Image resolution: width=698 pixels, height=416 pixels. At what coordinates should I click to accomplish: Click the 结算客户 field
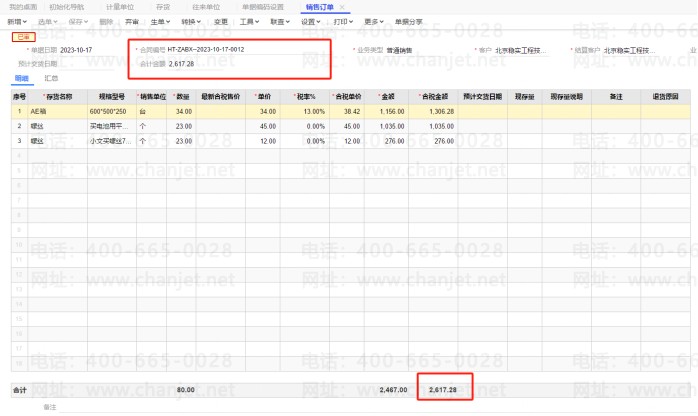(x=629, y=50)
